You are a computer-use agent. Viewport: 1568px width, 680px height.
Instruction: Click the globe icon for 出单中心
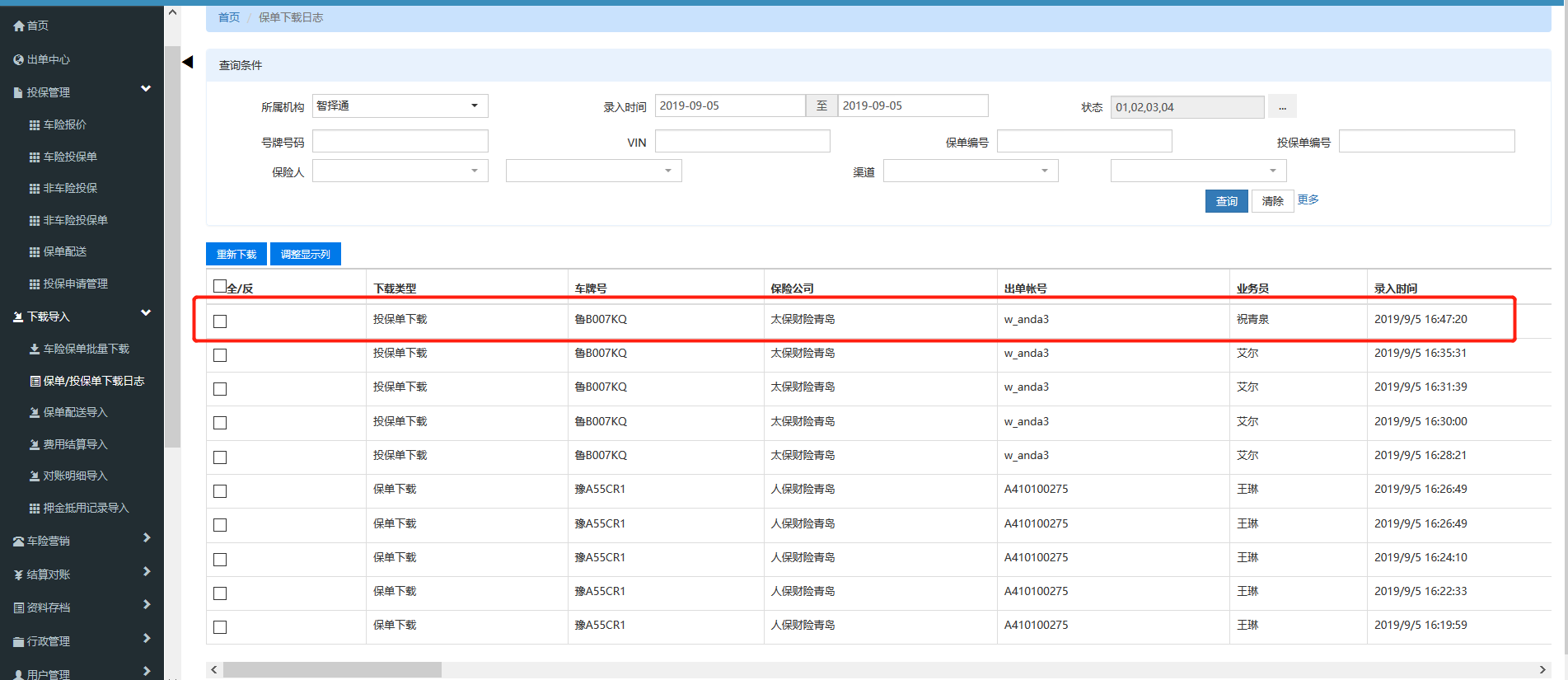coord(18,60)
